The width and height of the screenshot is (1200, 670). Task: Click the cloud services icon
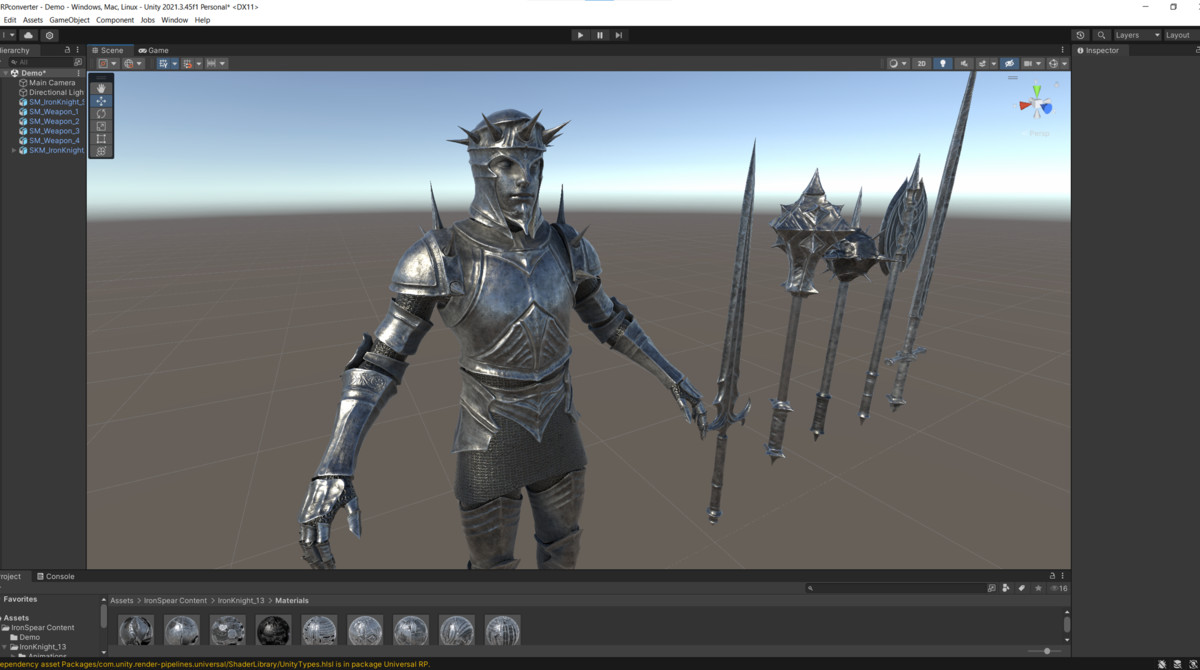click(x=28, y=35)
